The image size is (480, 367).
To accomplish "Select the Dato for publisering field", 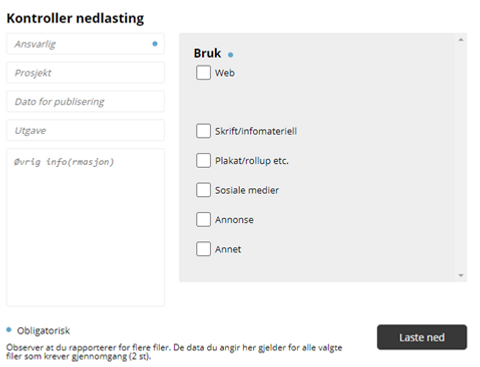I will point(85,101).
